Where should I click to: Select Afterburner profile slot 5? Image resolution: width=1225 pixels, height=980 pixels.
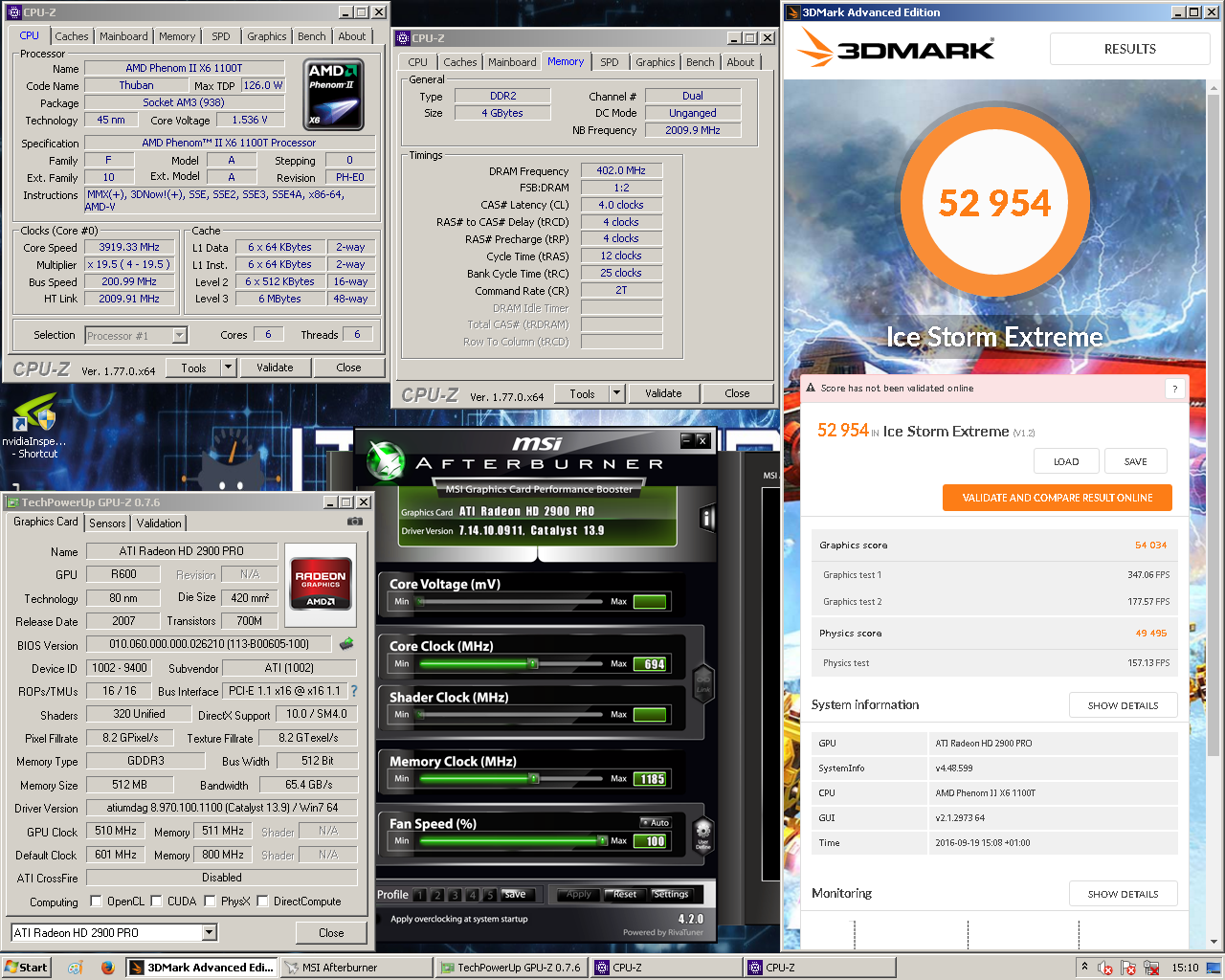click(x=489, y=895)
